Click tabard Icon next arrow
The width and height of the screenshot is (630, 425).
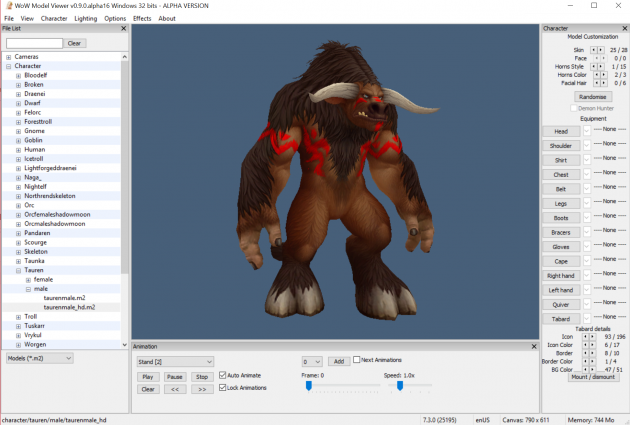coord(593,337)
